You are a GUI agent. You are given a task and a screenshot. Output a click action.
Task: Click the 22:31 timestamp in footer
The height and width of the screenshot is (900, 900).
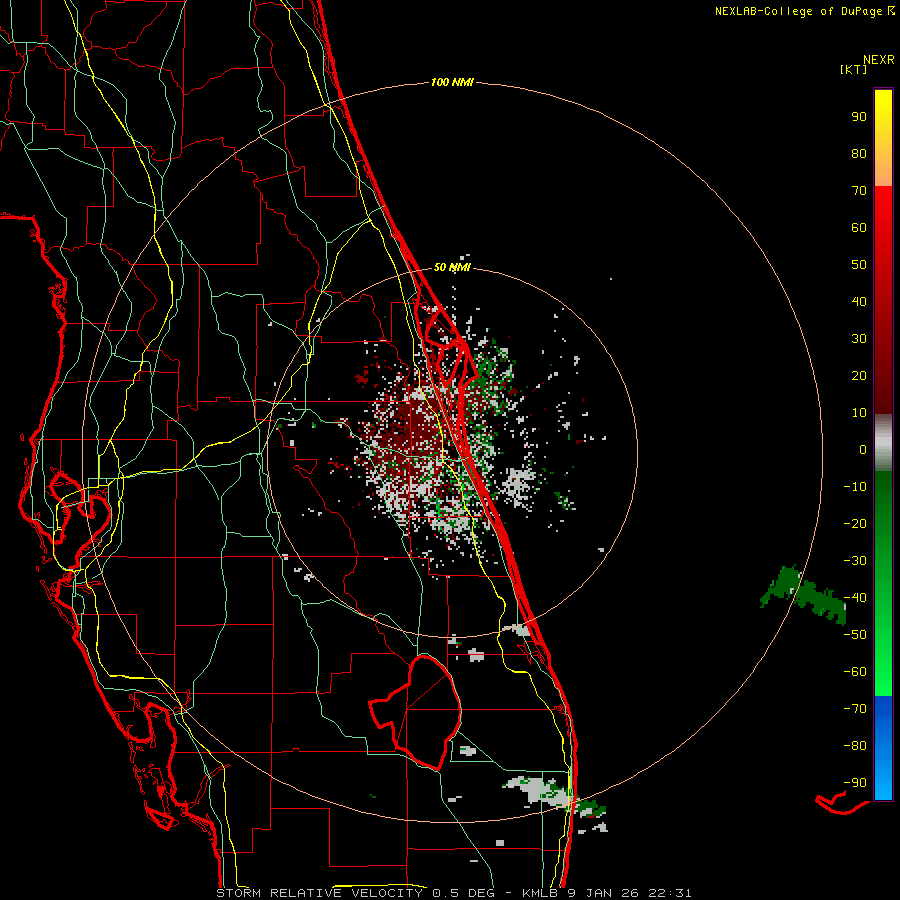click(x=669, y=893)
